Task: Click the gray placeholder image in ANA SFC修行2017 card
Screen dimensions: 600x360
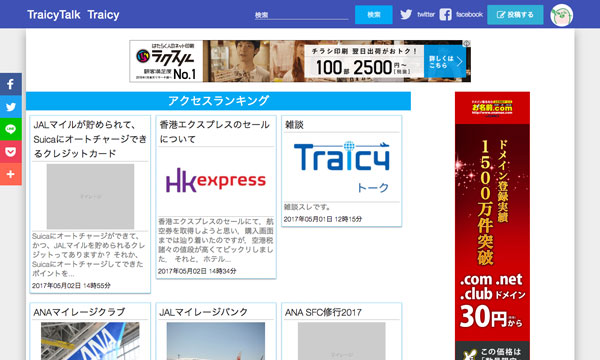Action: click(342, 341)
